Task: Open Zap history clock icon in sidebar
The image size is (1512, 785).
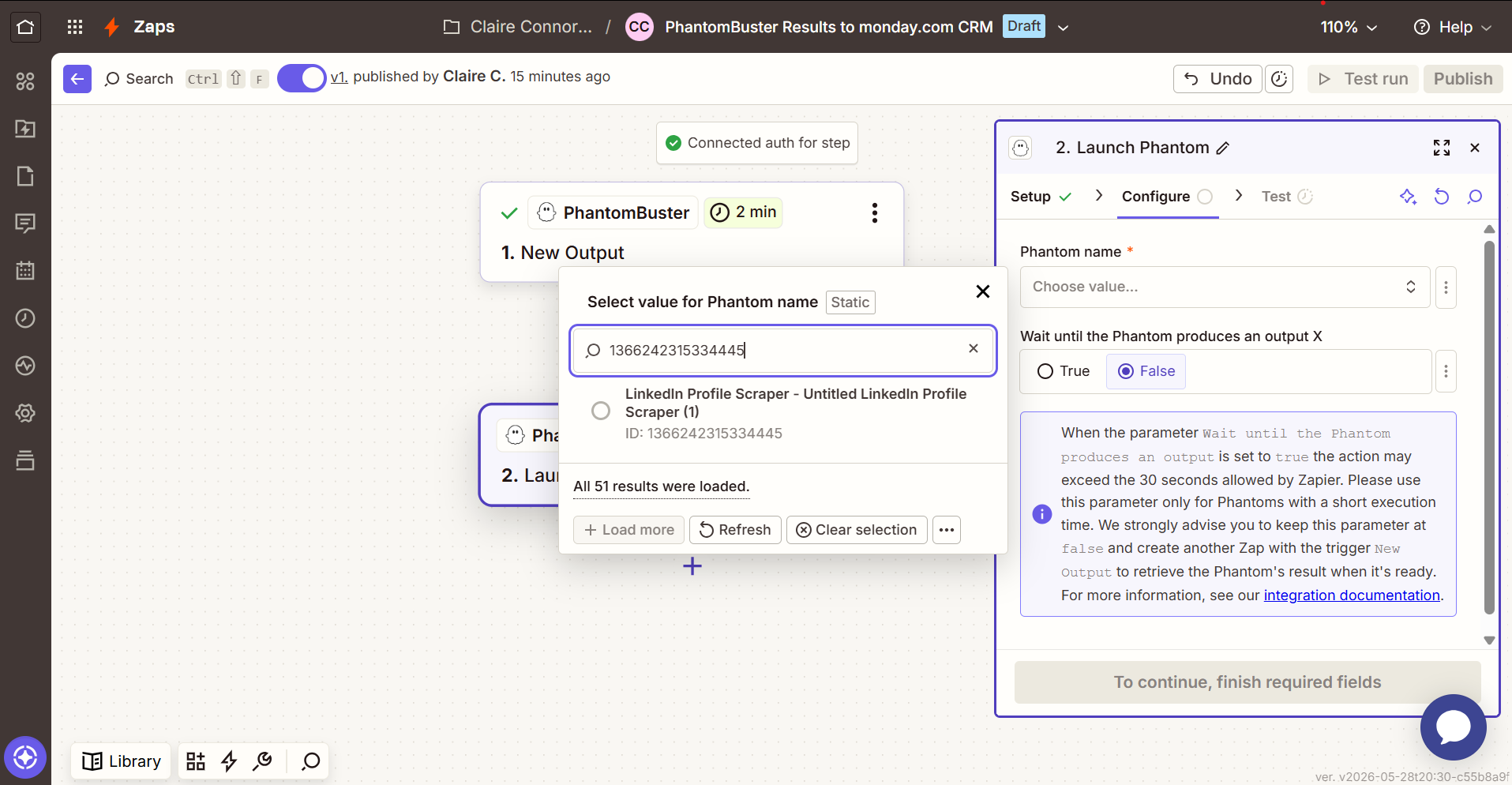Action: [x=25, y=318]
